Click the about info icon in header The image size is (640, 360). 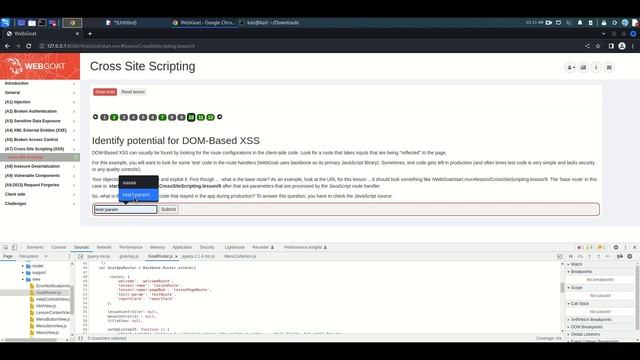[x=596, y=67]
